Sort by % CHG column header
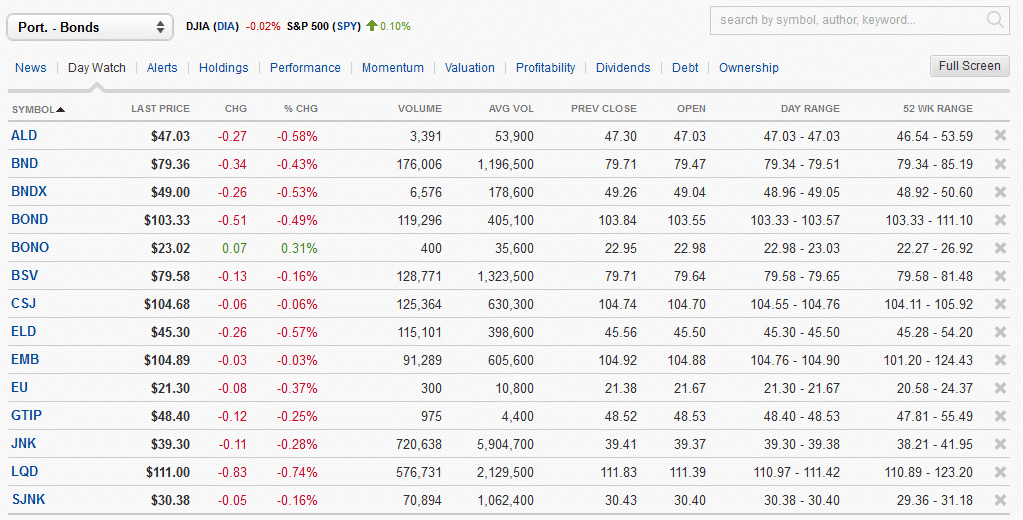The width and height of the screenshot is (1023, 520). 300,109
